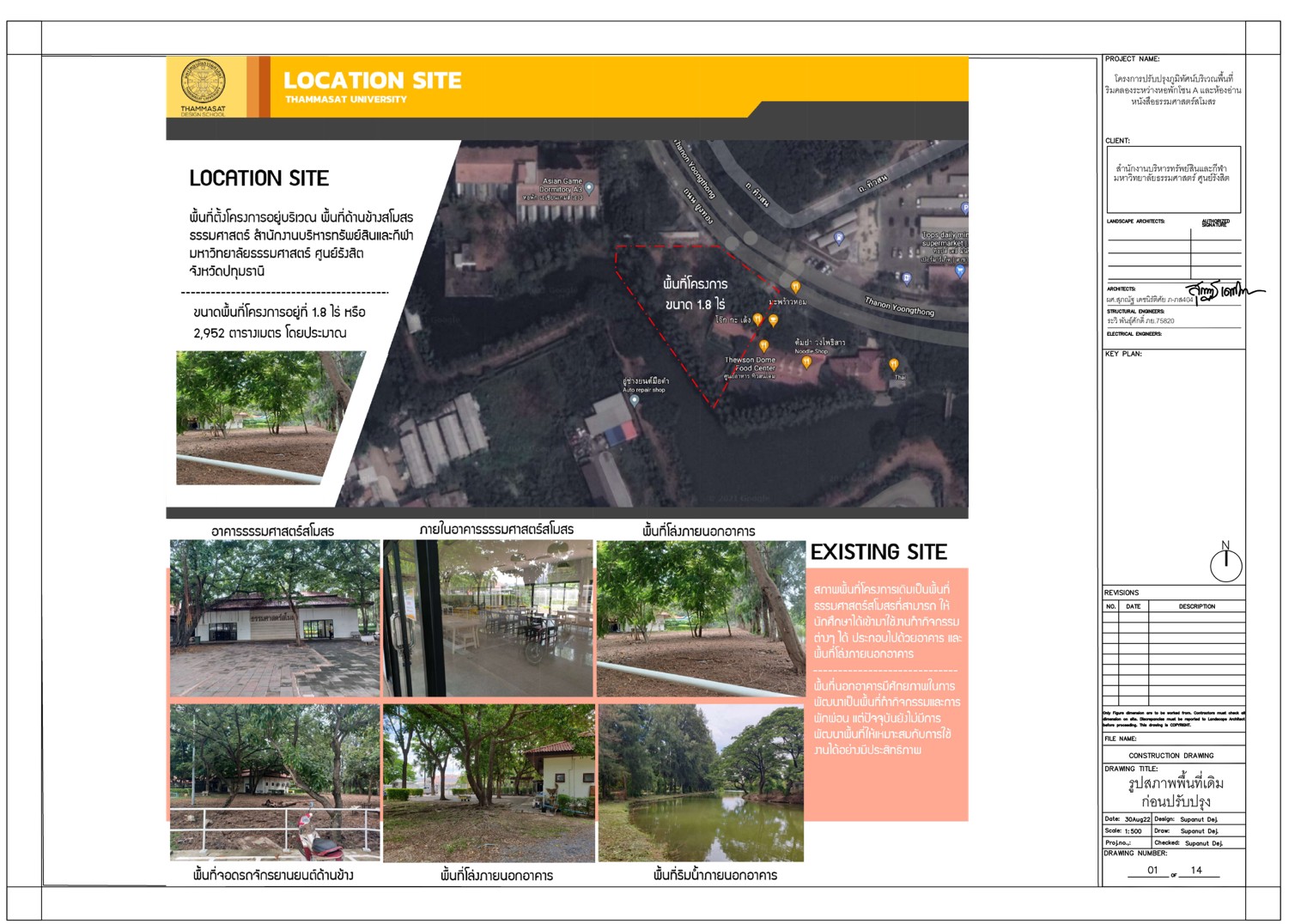Open the clubhouse interior photo with tables

(488, 618)
